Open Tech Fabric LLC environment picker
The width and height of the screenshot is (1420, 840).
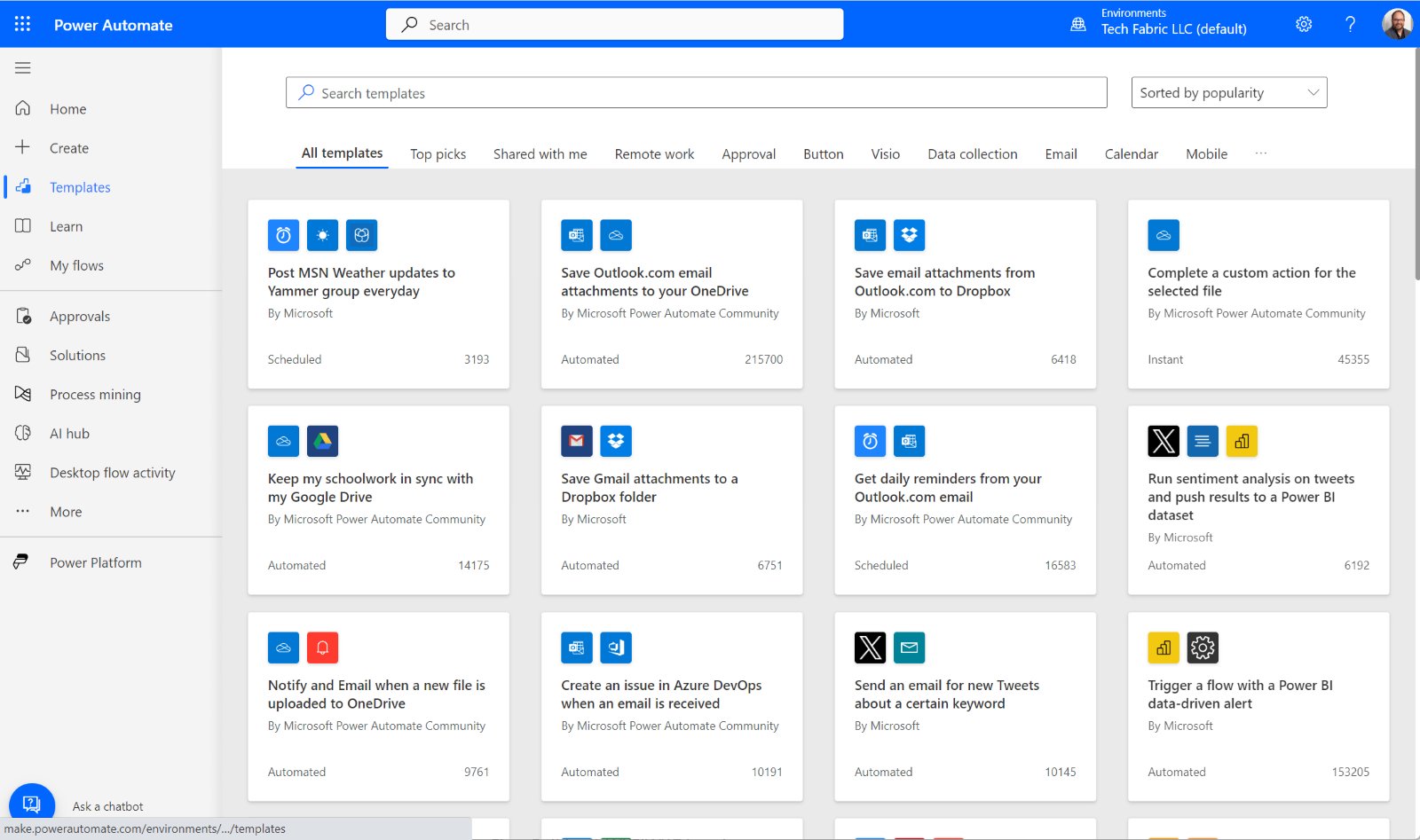coord(1173,22)
